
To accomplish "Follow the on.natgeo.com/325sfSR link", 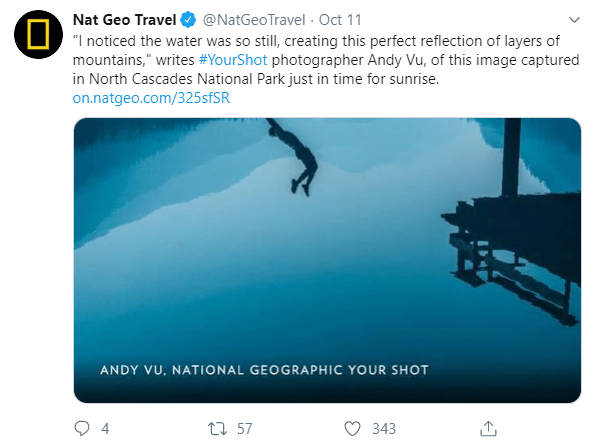I will click(x=151, y=98).
